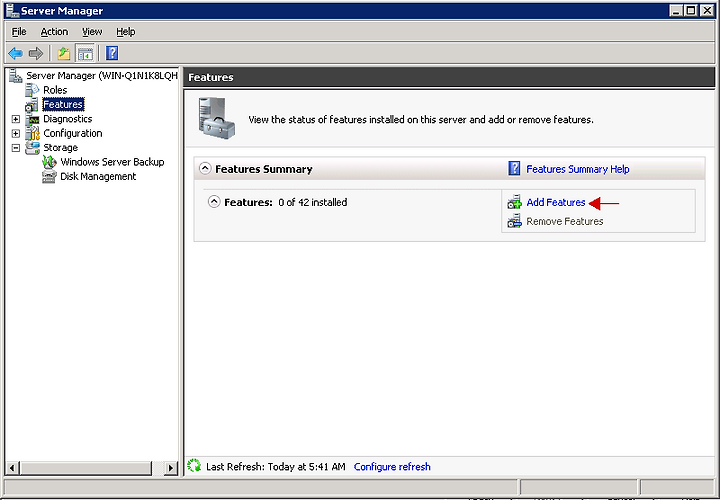Click the Server Manager root node icon

tap(16, 76)
